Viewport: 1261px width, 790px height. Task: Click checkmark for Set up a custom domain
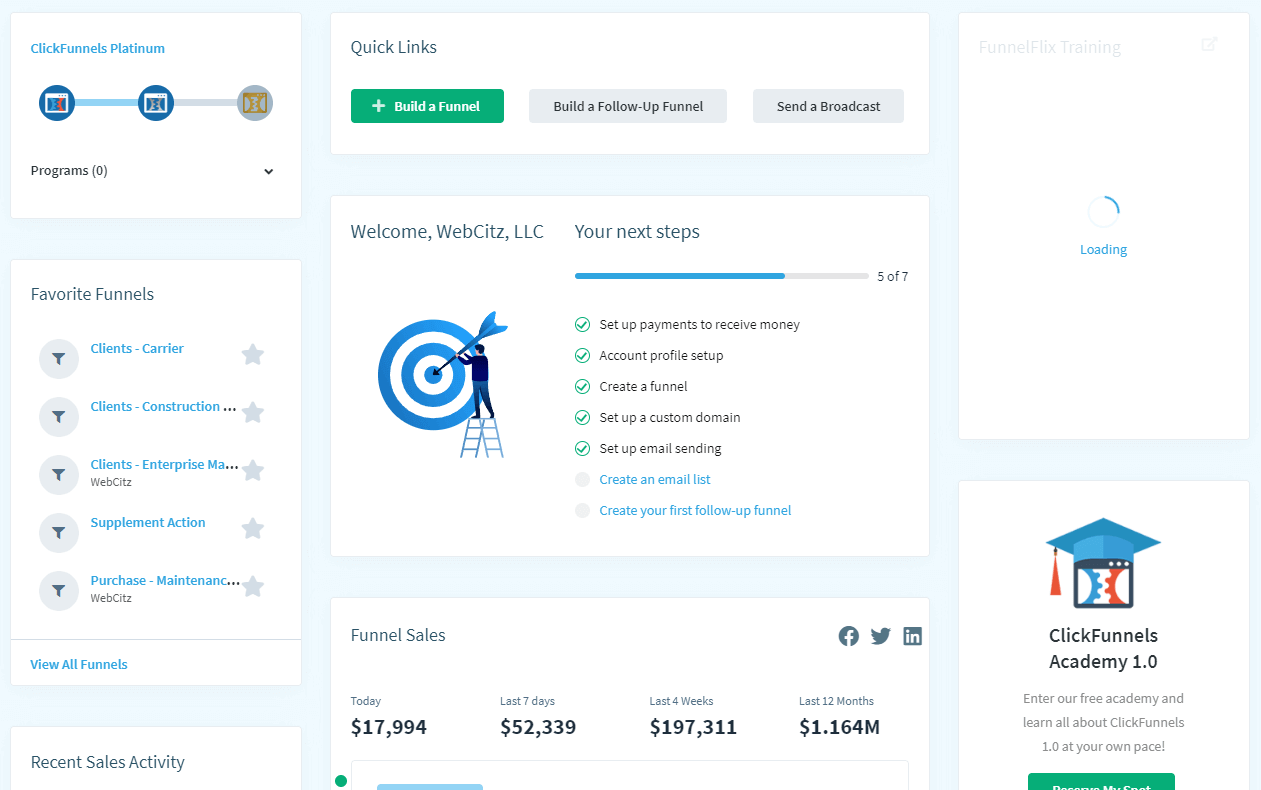[582, 418]
